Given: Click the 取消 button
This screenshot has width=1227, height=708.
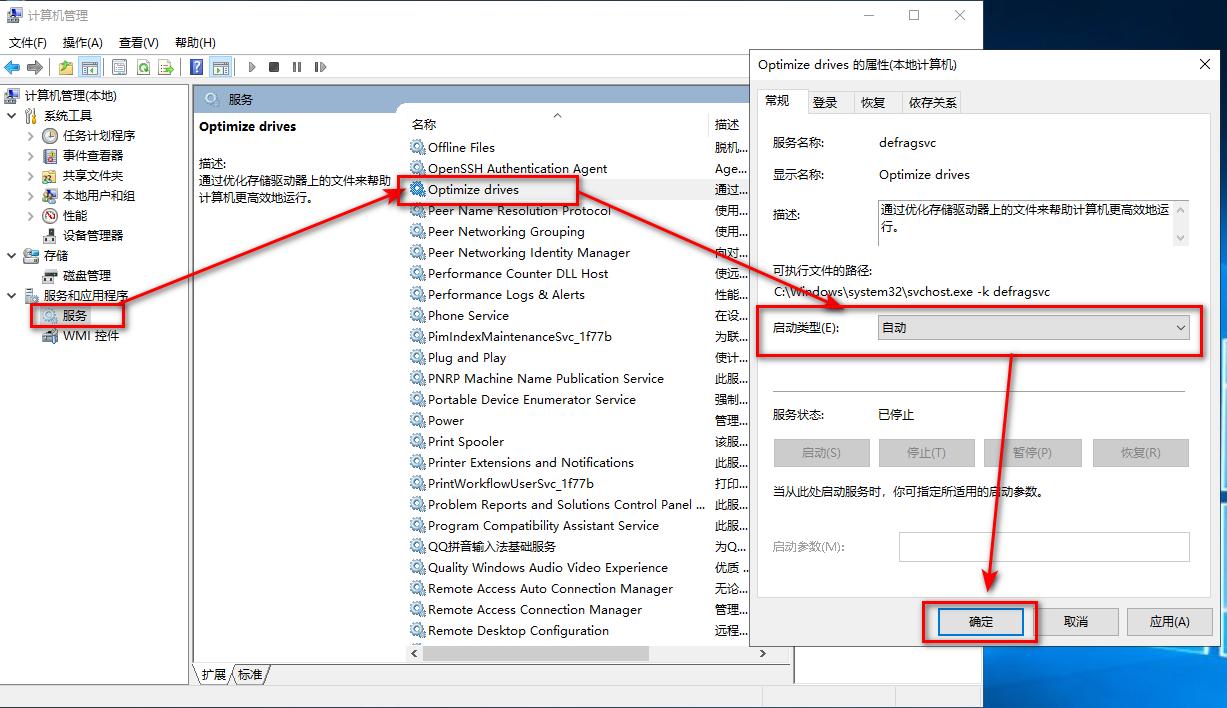Looking at the screenshot, I should tap(1075, 621).
